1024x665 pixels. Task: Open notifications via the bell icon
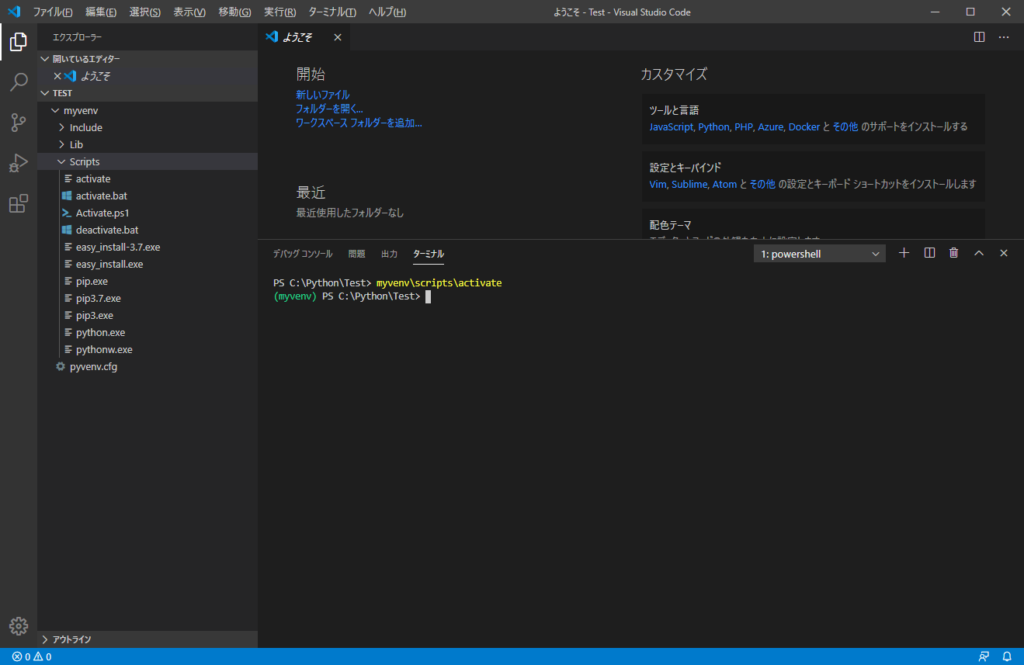[1006, 655]
